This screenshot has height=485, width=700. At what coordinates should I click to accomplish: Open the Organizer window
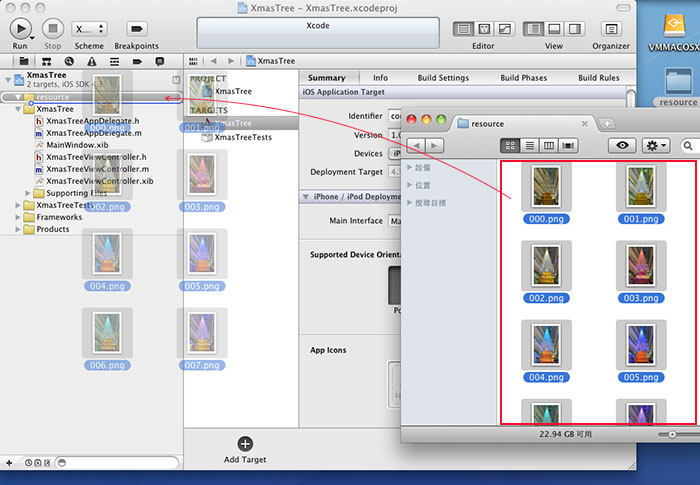pos(611,29)
